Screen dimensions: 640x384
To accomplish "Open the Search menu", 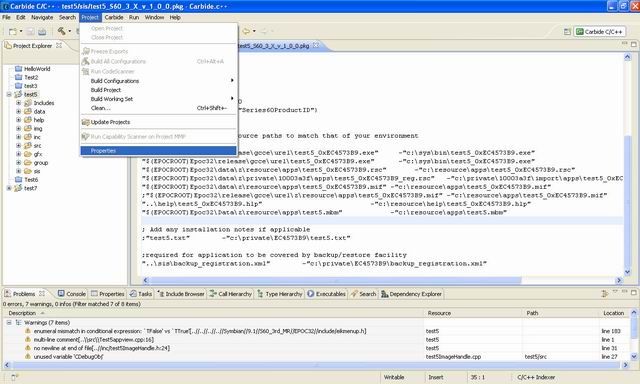I will [x=67, y=18].
